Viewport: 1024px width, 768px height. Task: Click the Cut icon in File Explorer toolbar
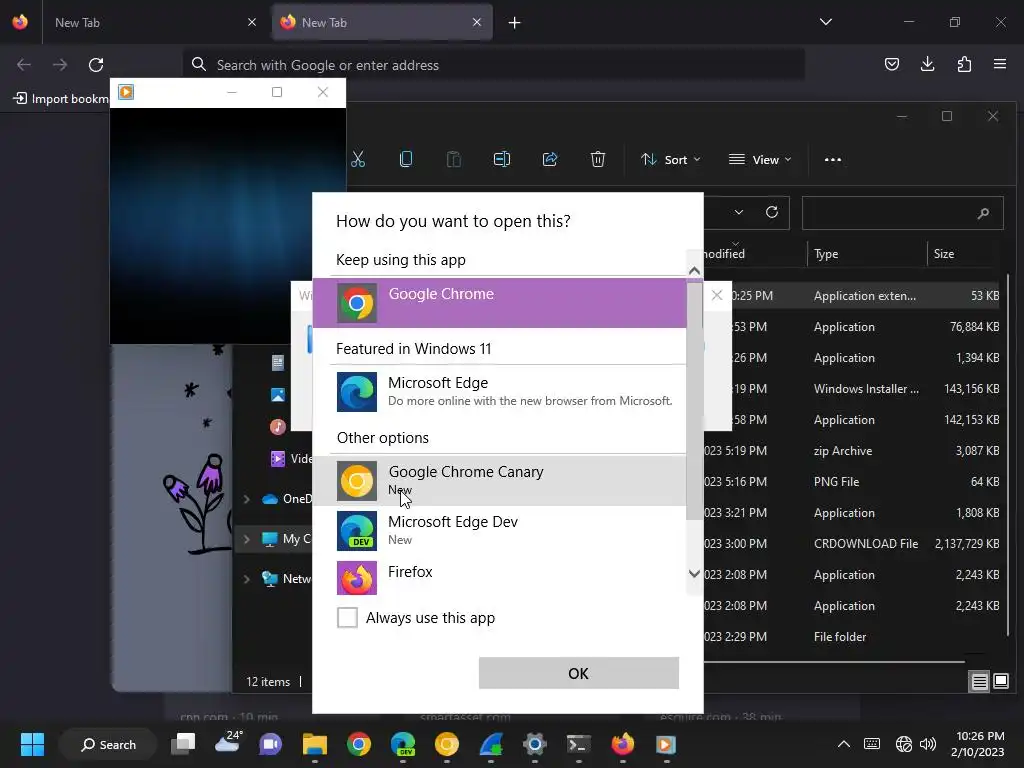358,159
